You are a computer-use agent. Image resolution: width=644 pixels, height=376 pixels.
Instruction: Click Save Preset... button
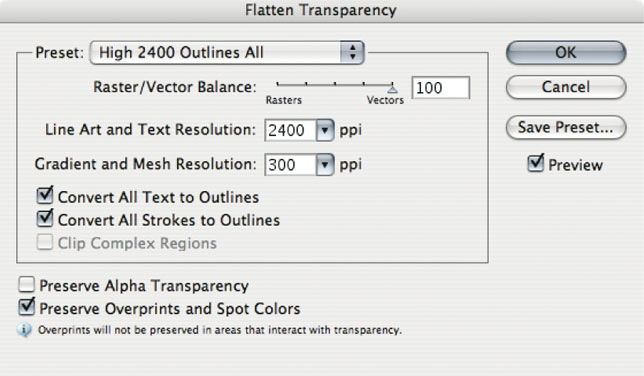click(x=566, y=127)
